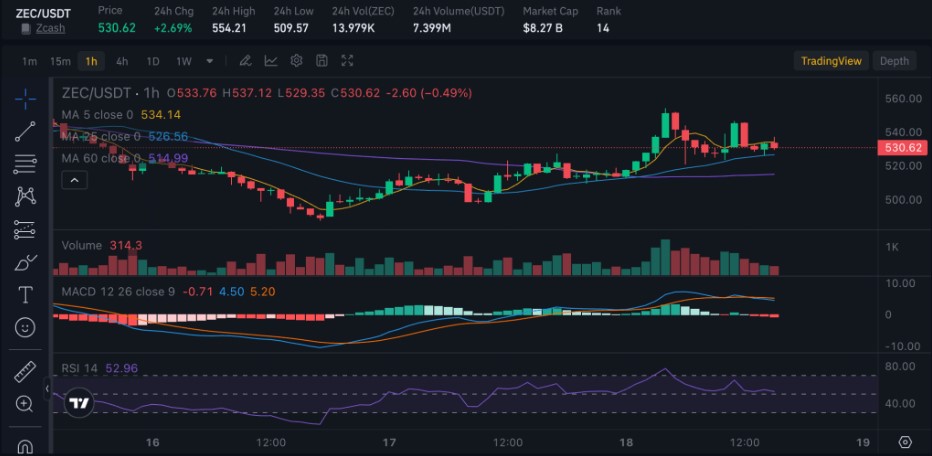
Task: Click the 17 date label on time axis
Action: [389, 442]
